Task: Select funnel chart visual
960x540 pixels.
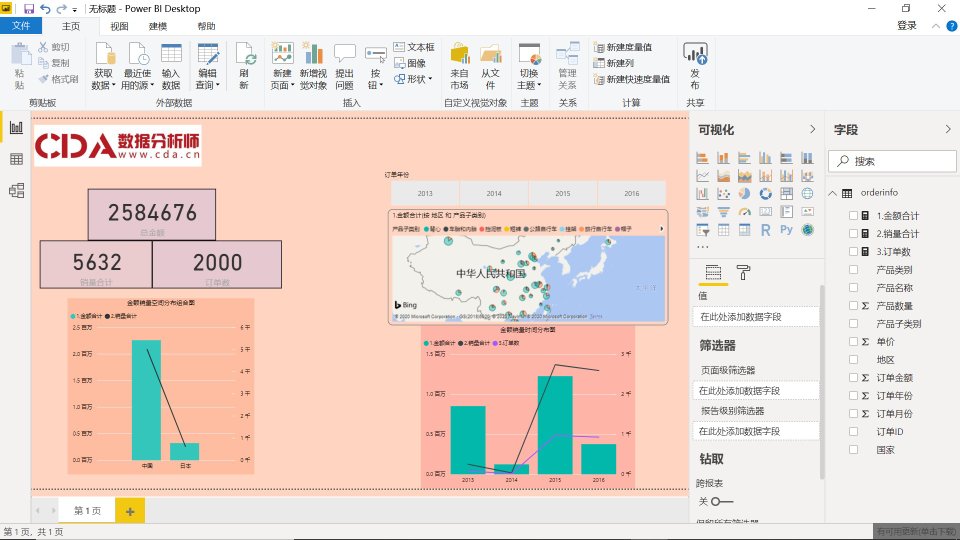Action: (723, 212)
